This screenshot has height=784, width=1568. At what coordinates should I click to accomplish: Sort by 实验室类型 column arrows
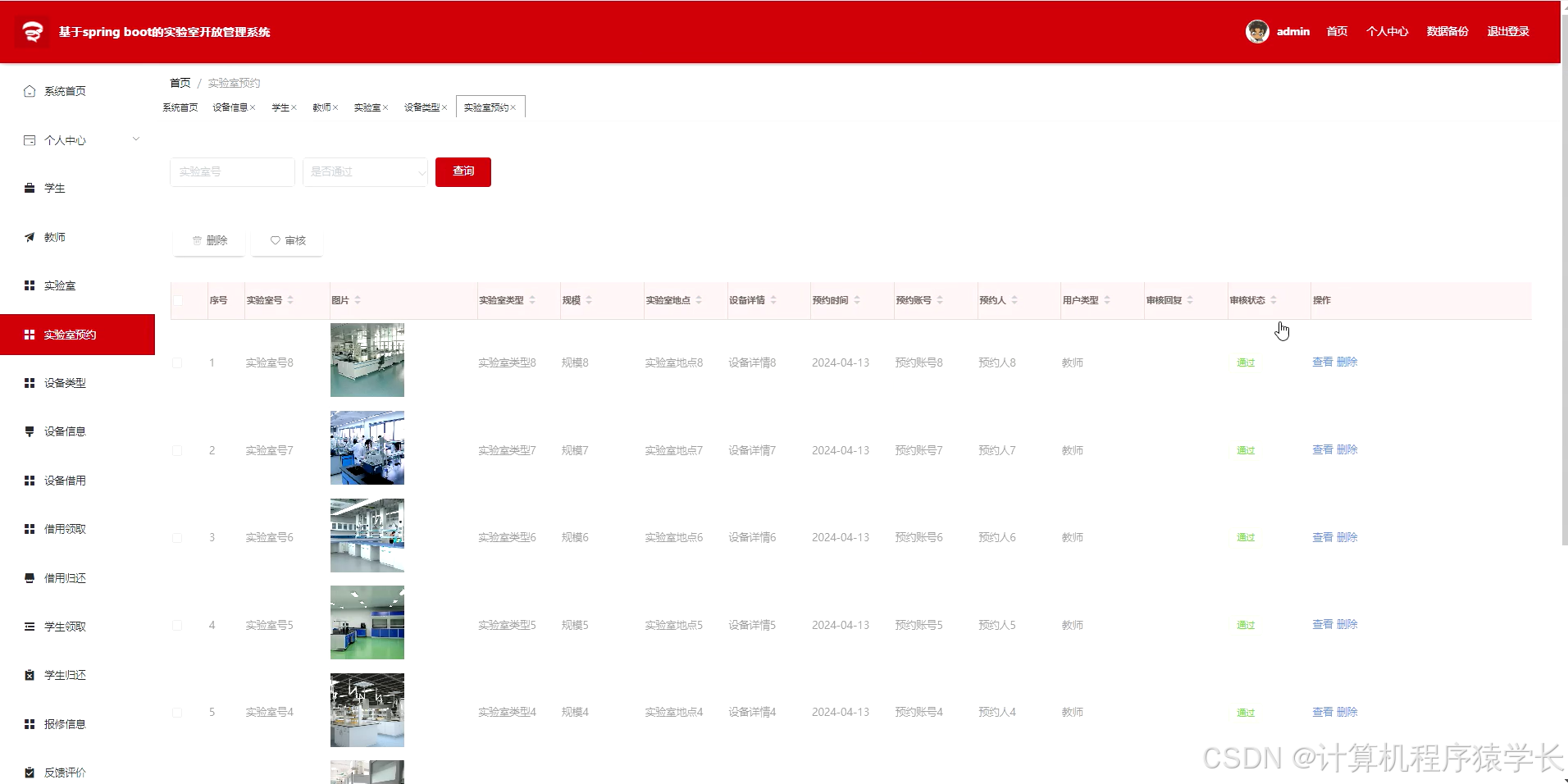tap(532, 300)
